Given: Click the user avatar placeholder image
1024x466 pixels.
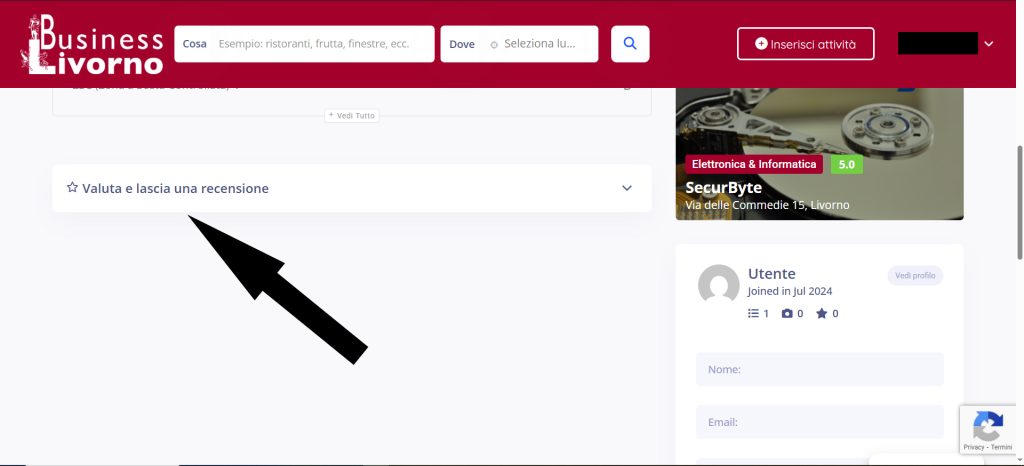Looking at the screenshot, I should click(718, 286).
